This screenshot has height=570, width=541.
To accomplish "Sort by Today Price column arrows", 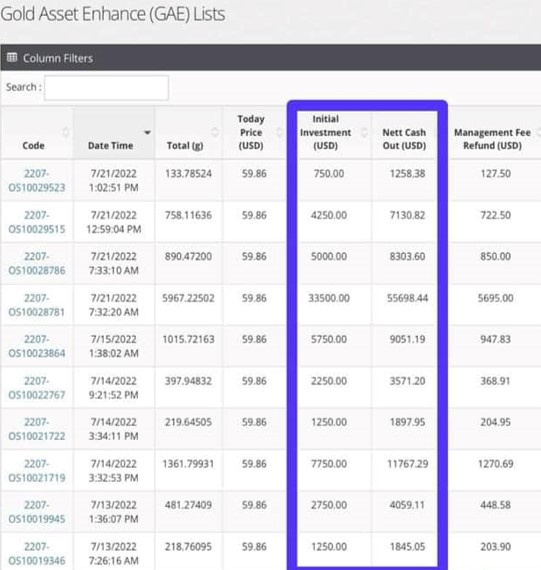I will coord(279,132).
